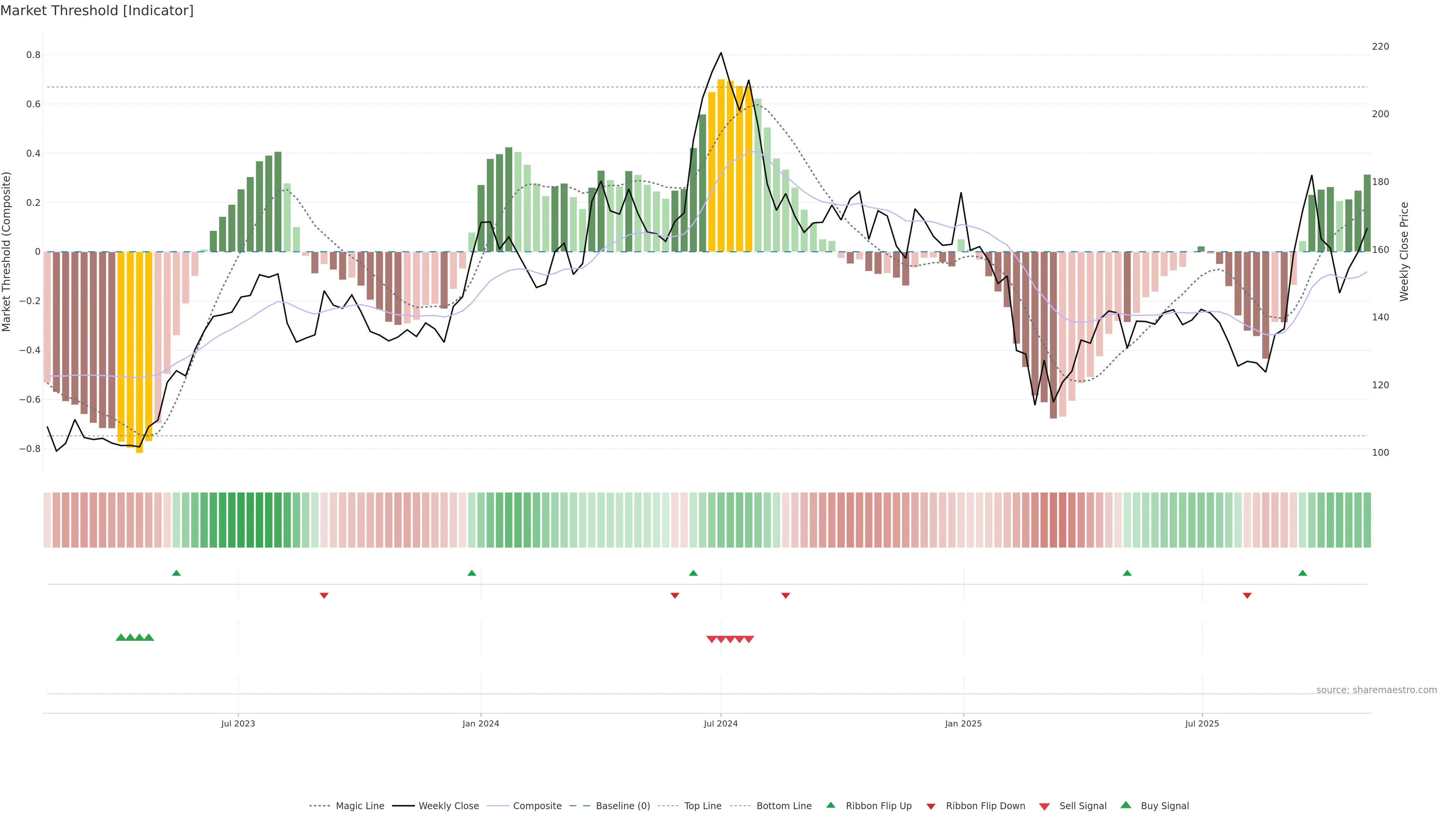The width and height of the screenshot is (1456, 819).
Task: Toggle Magic Line in the legend
Action: tap(359, 806)
